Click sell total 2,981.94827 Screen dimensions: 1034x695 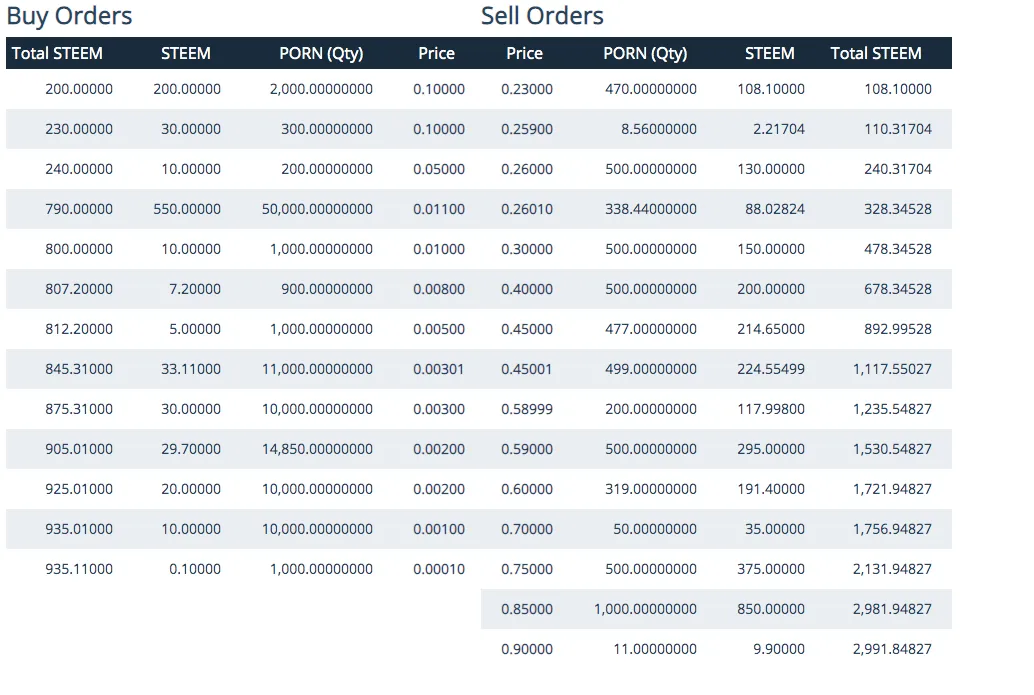tap(892, 609)
